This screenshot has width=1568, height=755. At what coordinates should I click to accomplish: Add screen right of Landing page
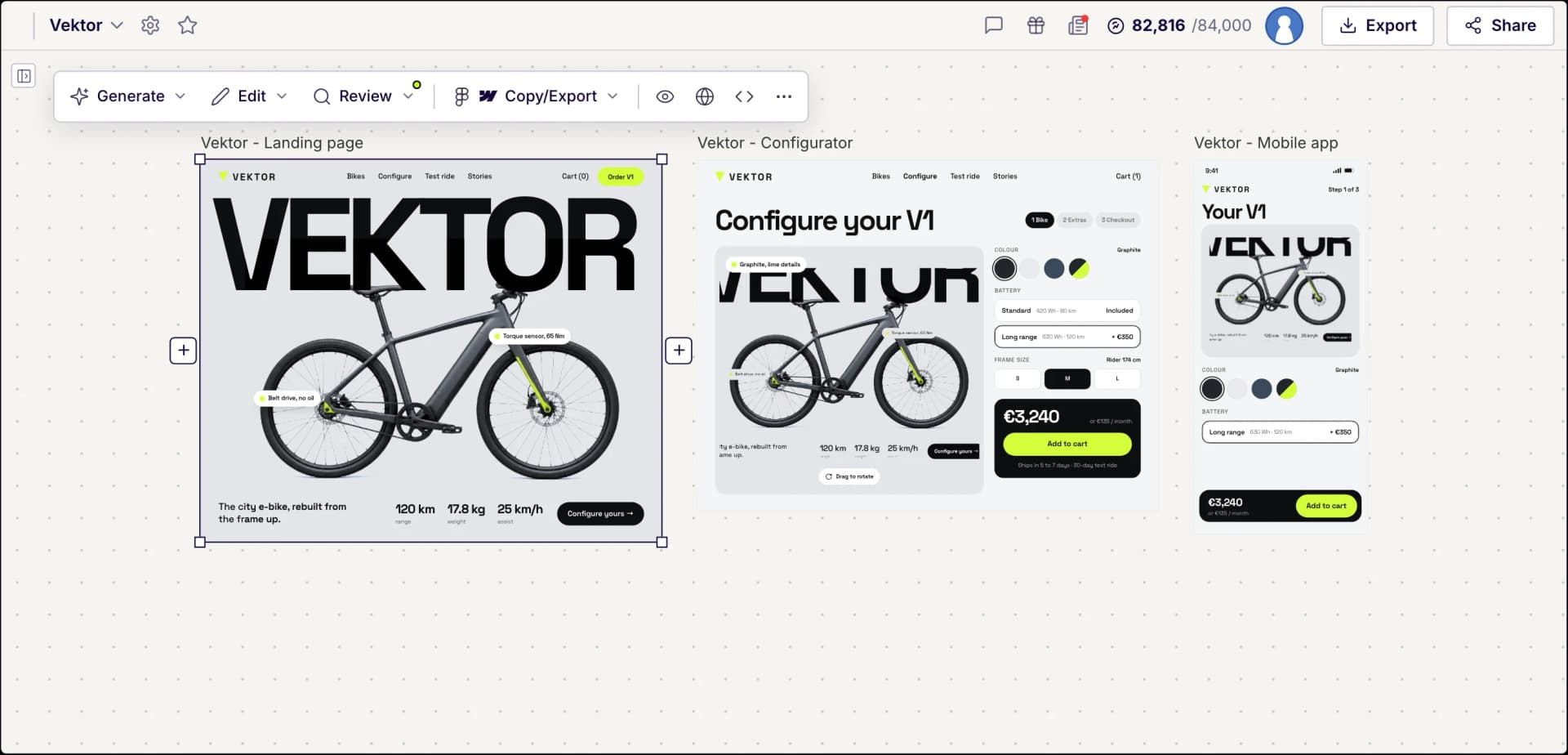[679, 351]
